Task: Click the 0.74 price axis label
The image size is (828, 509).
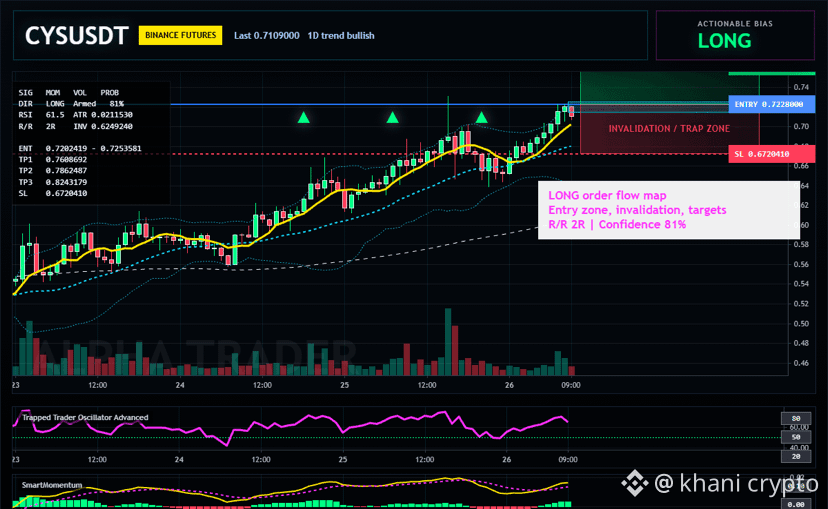Action: pos(801,87)
